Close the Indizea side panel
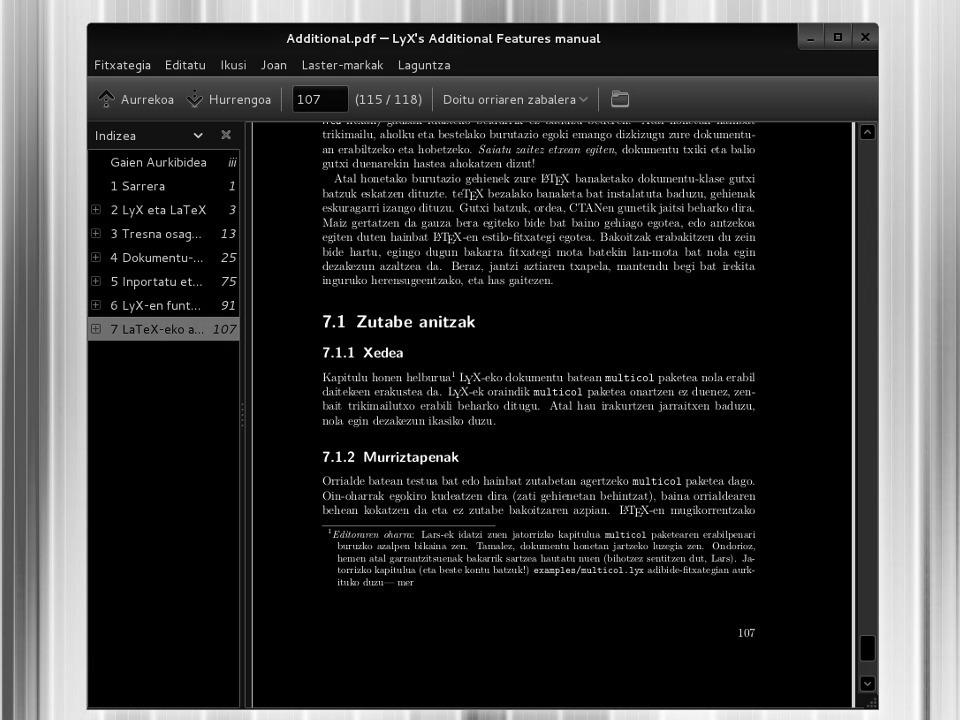 [x=226, y=135]
